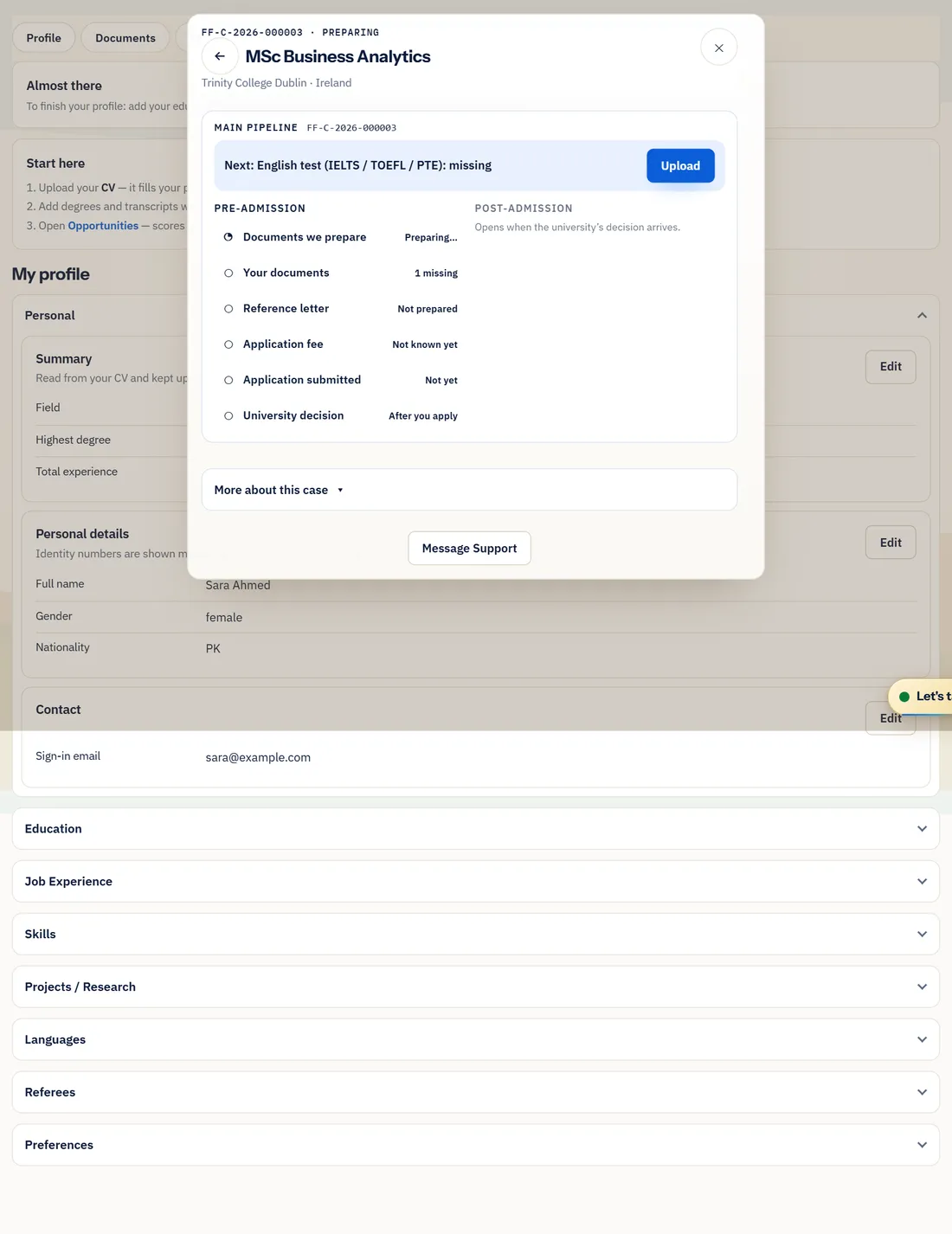
Task: Expand the Projects / Research section
Action: 476,987
